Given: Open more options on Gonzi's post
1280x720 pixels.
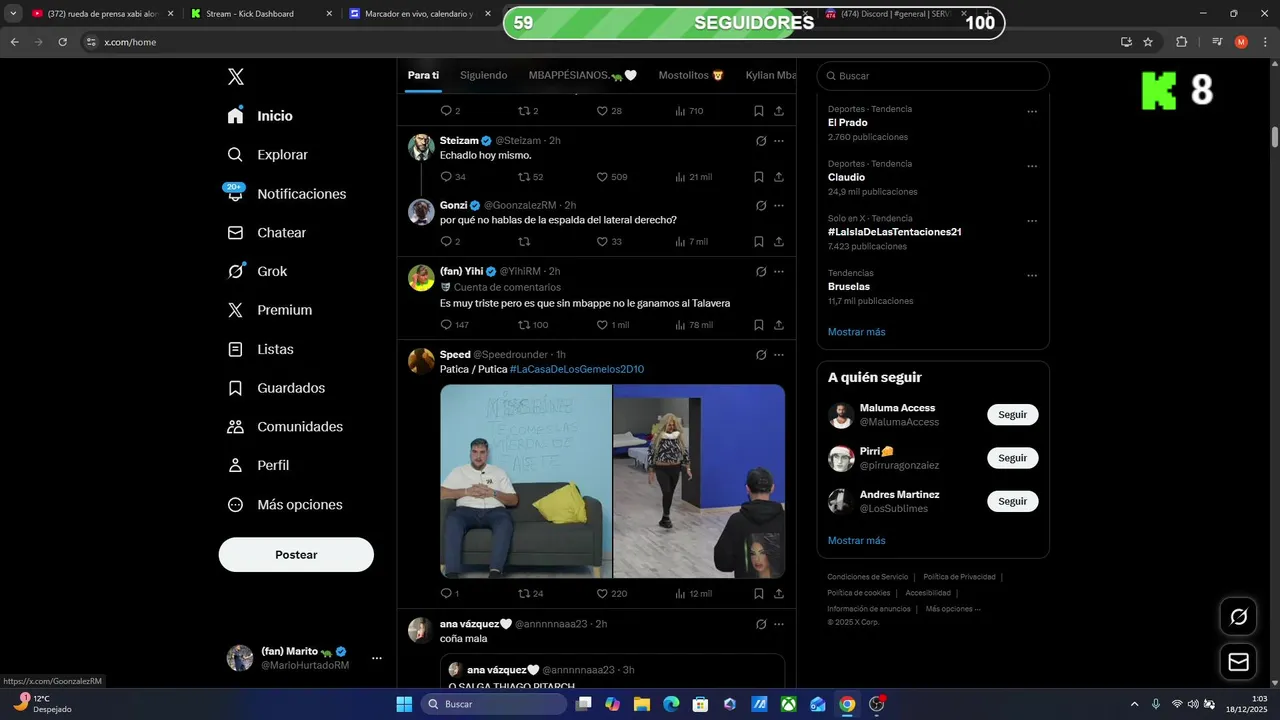Looking at the screenshot, I should [x=779, y=205].
